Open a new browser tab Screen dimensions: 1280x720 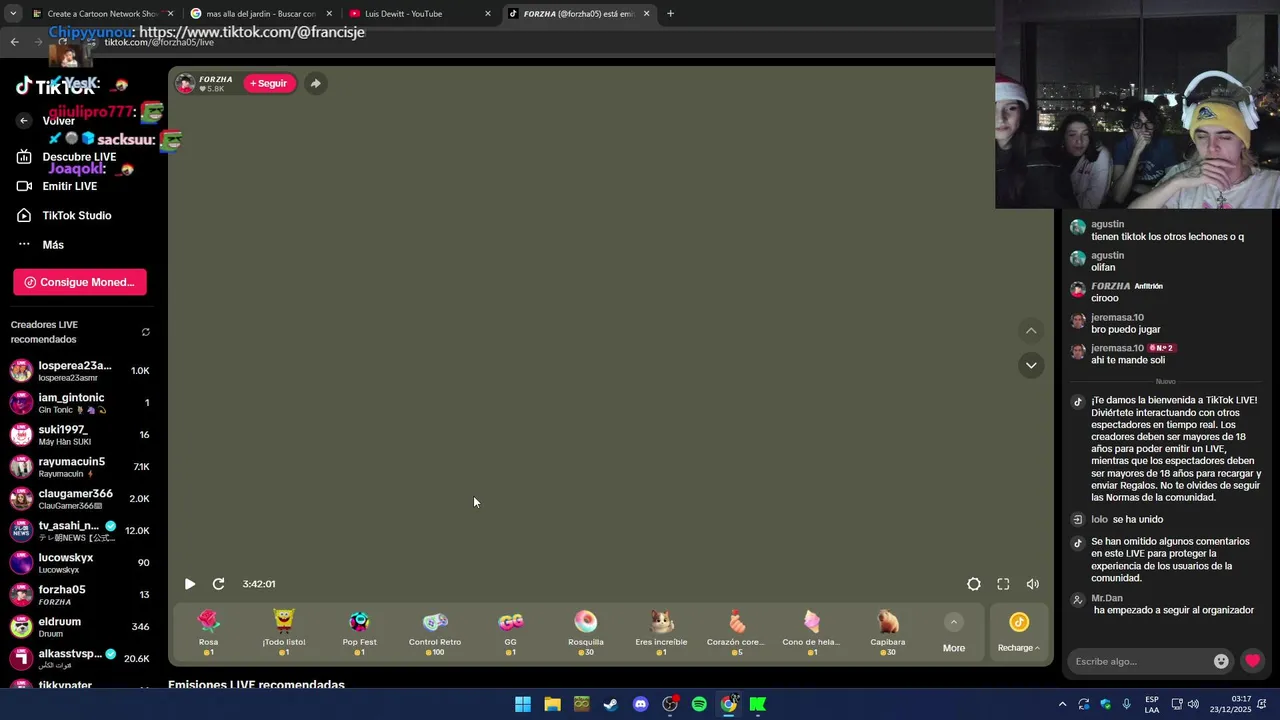point(670,14)
